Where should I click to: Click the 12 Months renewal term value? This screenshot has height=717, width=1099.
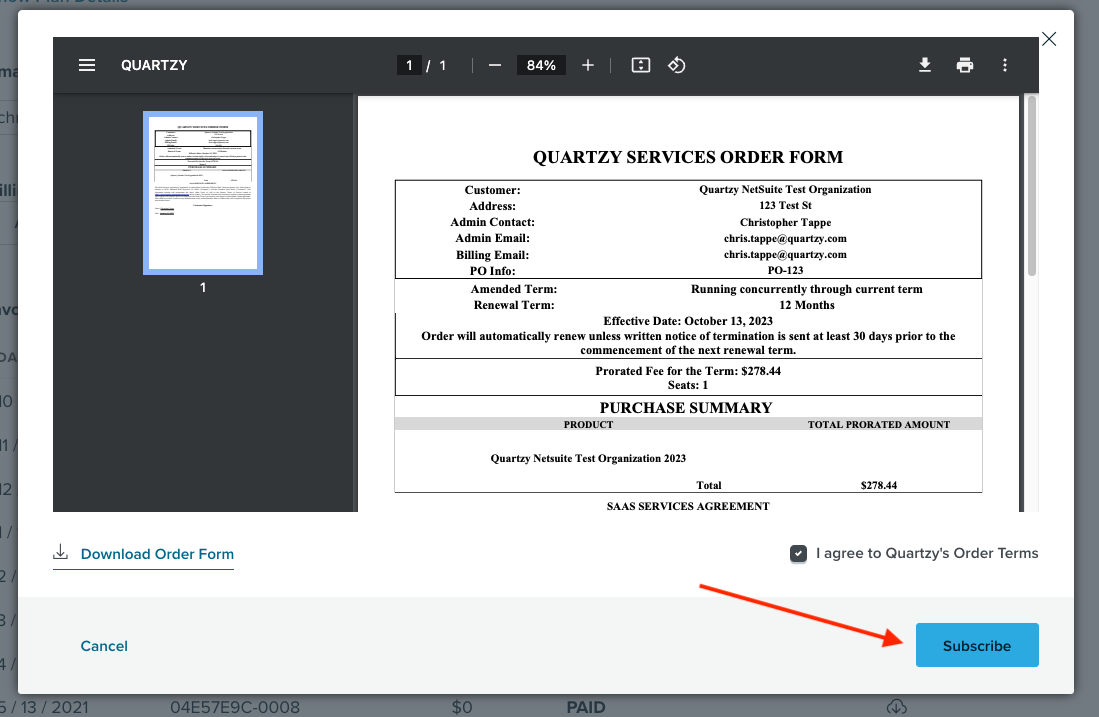tap(807, 305)
